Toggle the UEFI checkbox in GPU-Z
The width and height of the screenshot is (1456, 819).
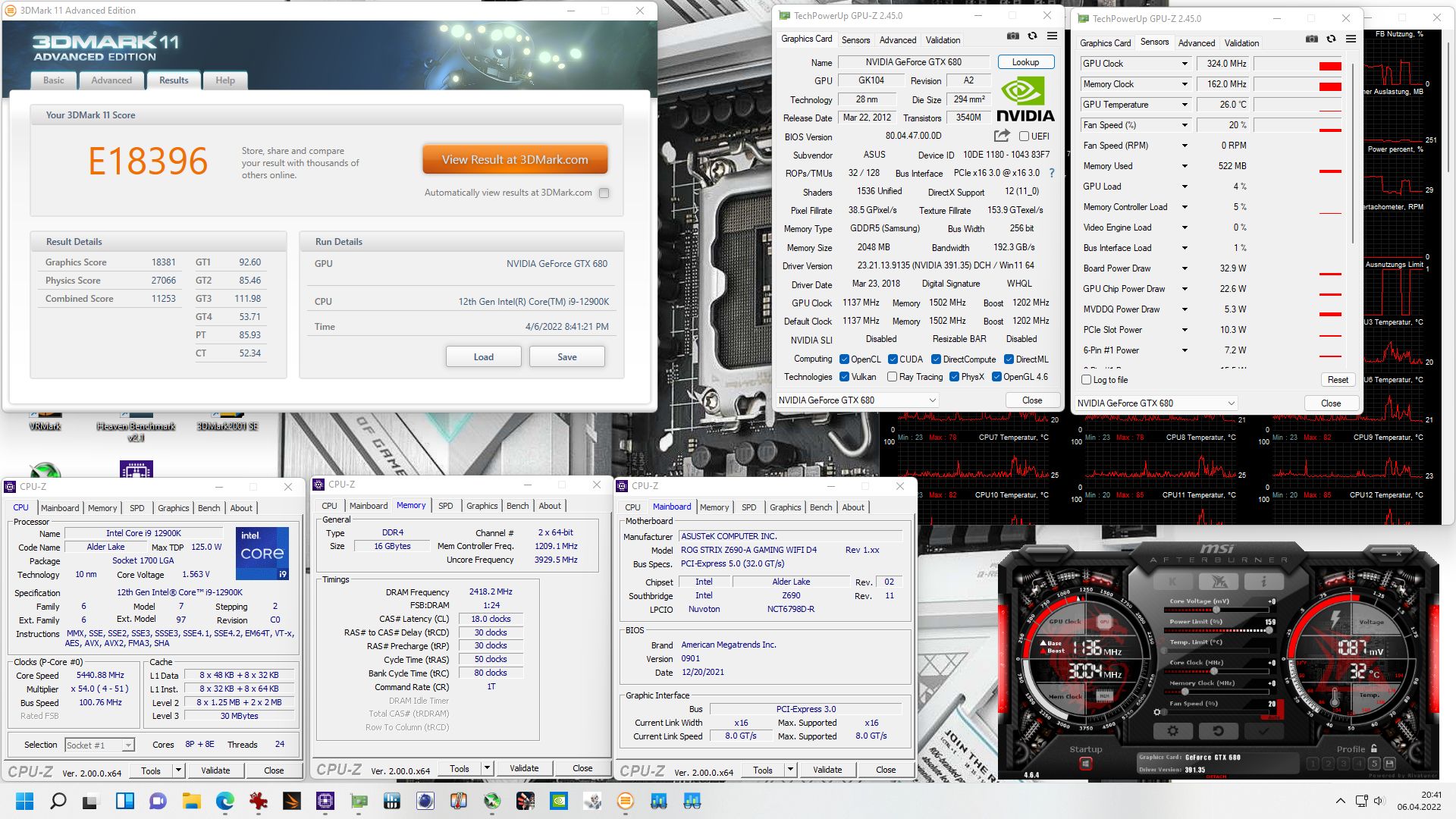coord(1024,136)
